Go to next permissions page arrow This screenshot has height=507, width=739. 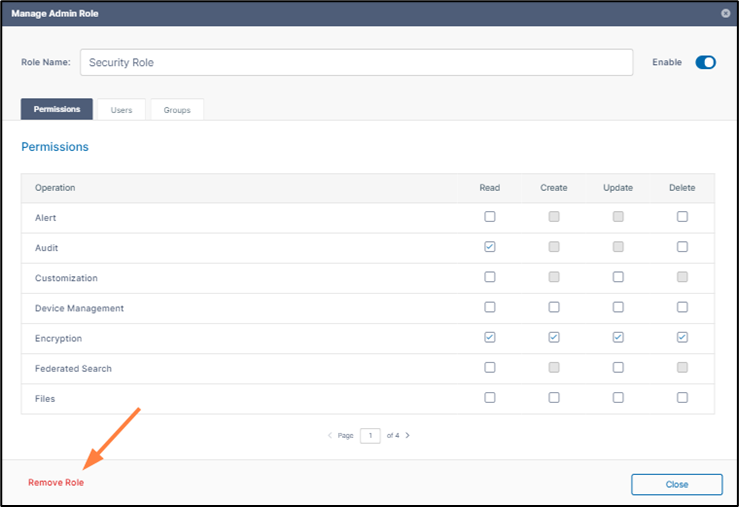pyautogui.click(x=407, y=436)
